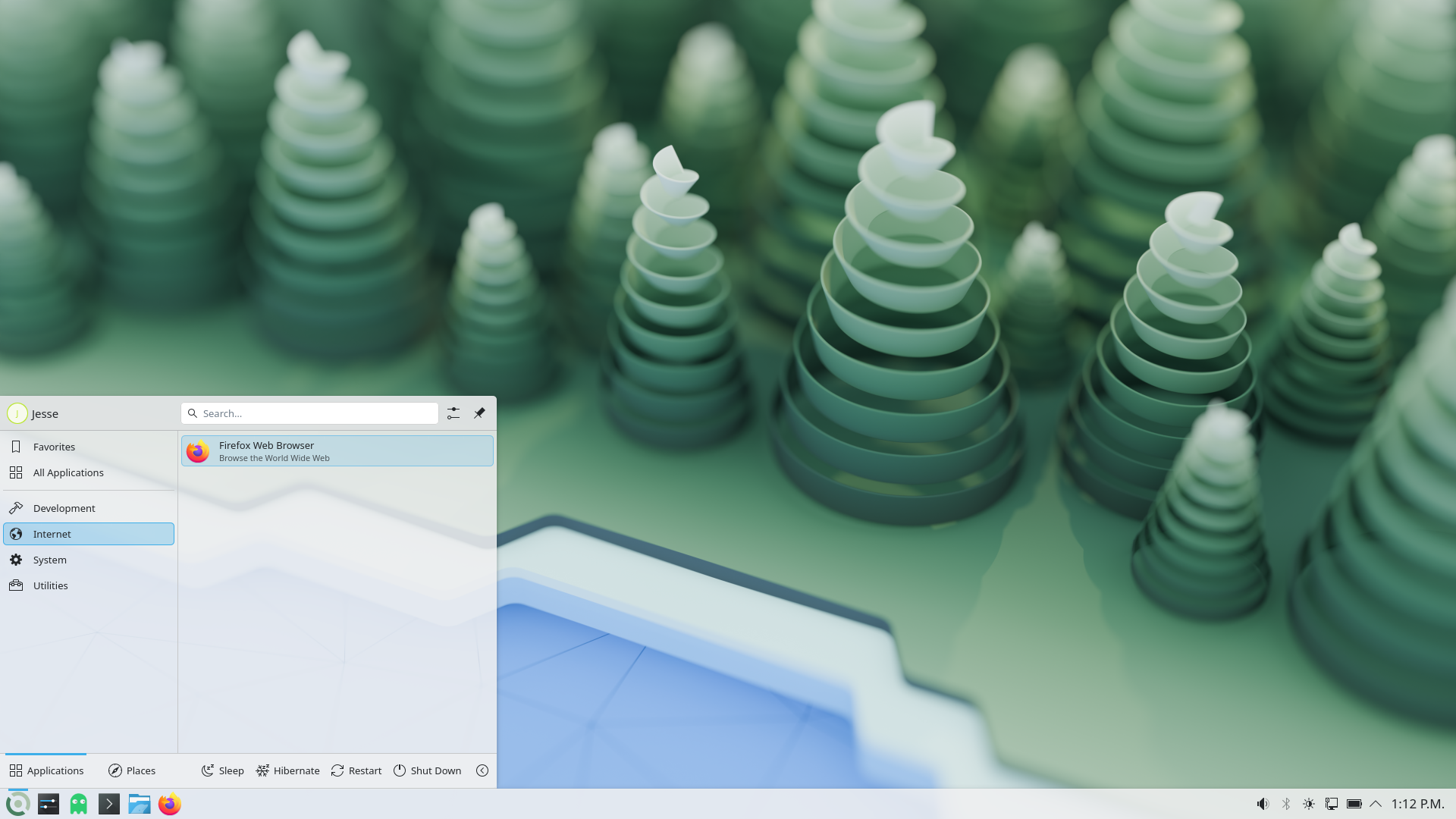Click the Restart button
The height and width of the screenshot is (819, 1456).
click(356, 770)
